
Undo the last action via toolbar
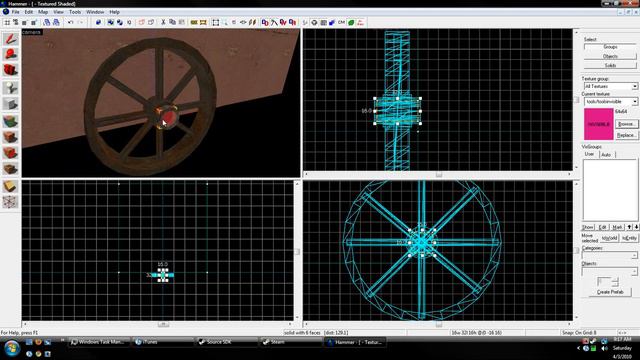point(71,22)
